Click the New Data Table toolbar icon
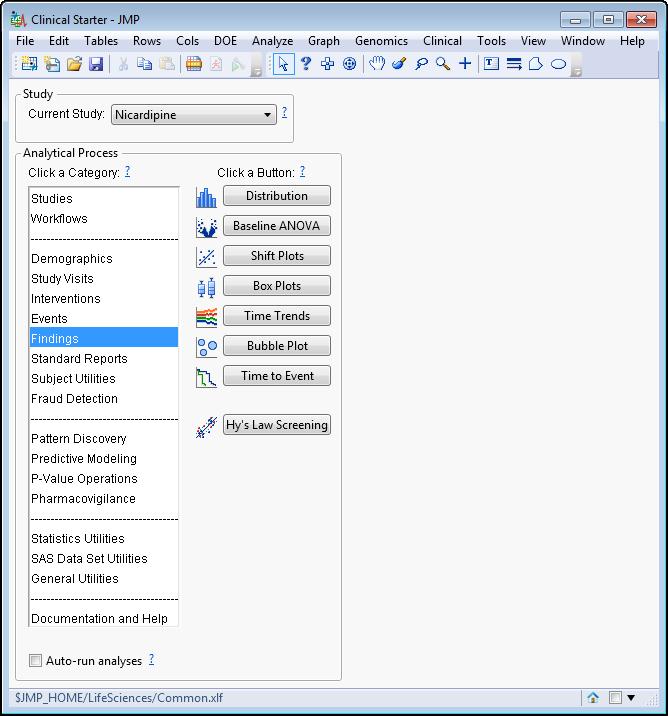 tap(29, 63)
